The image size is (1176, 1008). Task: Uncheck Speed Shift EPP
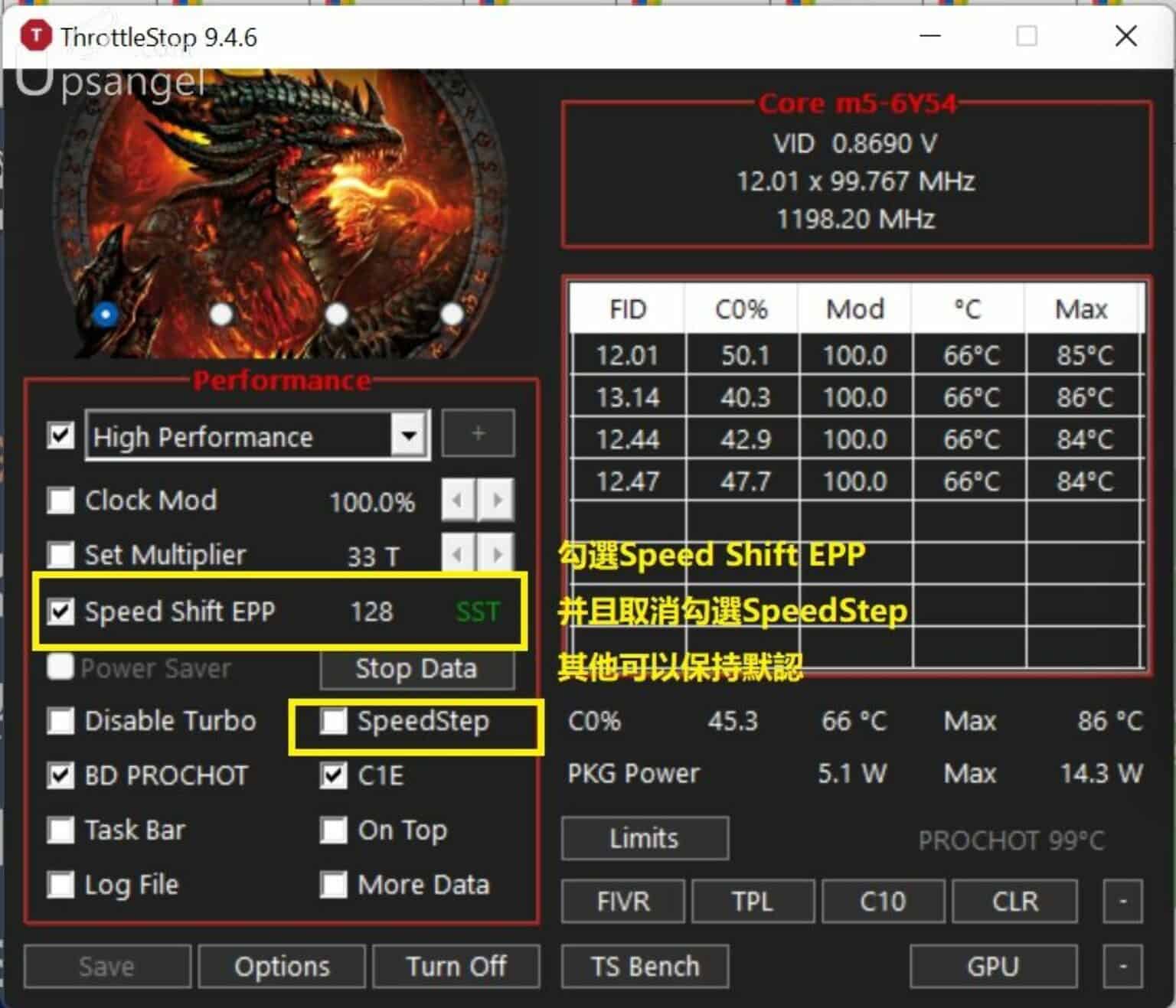pos(60,611)
